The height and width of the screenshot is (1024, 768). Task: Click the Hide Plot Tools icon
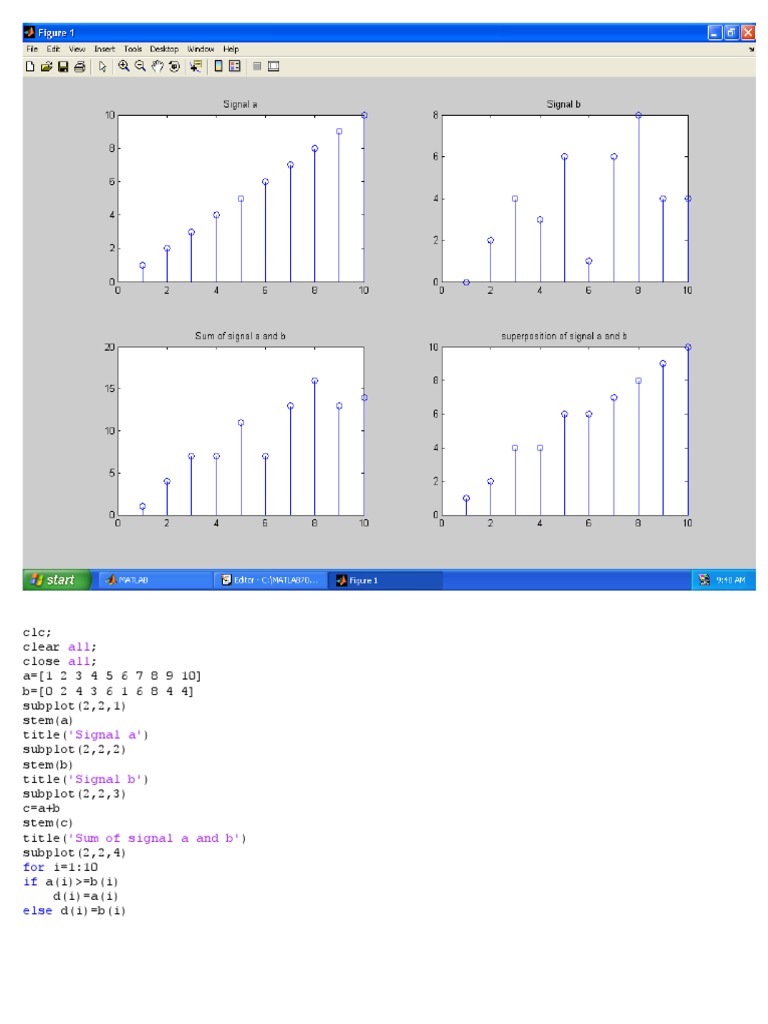click(x=257, y=66)
